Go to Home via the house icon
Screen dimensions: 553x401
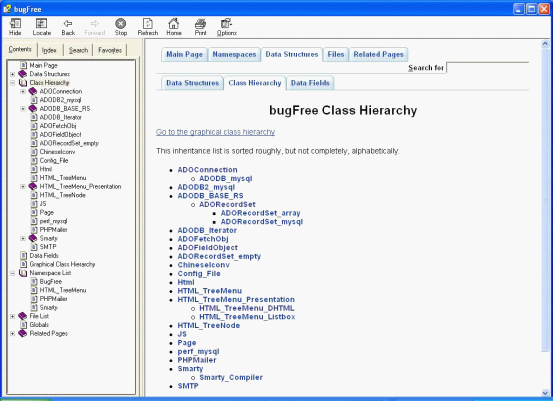pyautogui.click(x=174, y=24)
